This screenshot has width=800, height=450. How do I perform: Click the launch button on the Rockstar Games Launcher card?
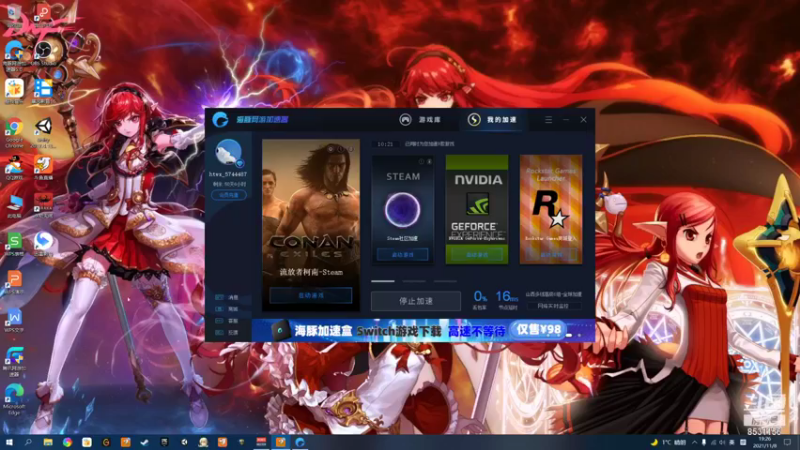551,255
